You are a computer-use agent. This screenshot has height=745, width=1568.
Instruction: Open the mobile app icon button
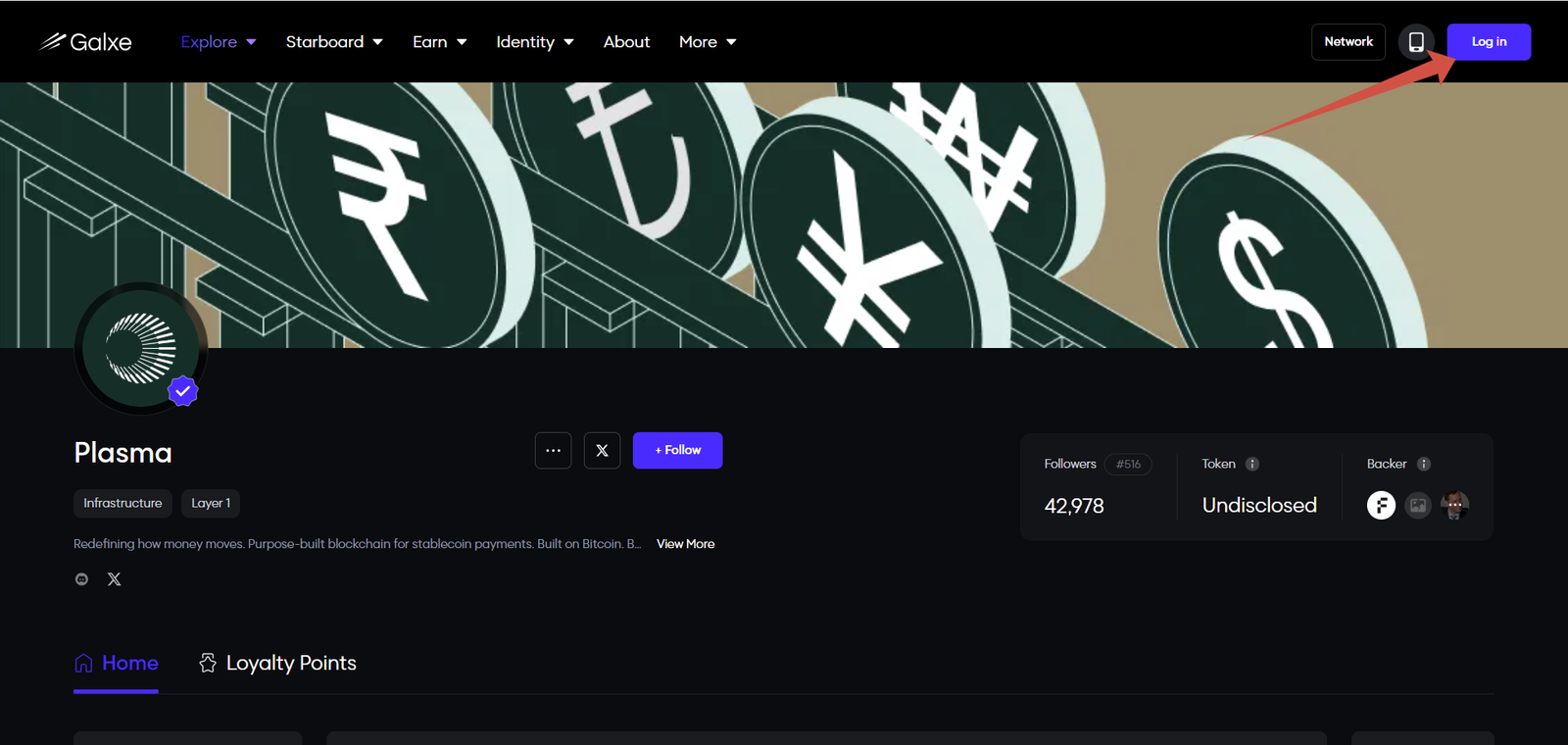pos(1416,42)
